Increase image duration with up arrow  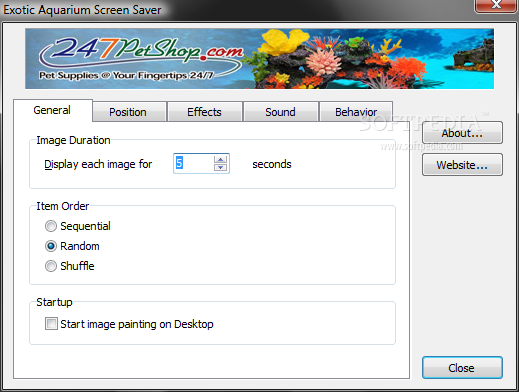[x=220, y=159]
